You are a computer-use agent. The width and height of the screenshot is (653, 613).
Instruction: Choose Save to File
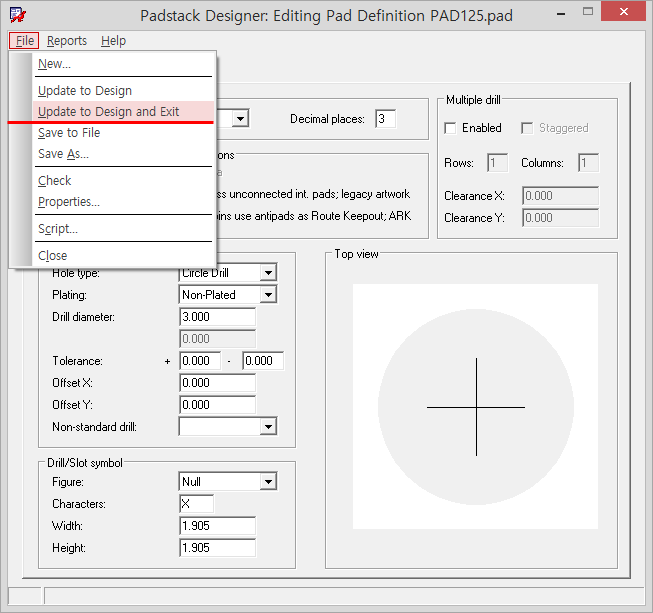point(123,132)
